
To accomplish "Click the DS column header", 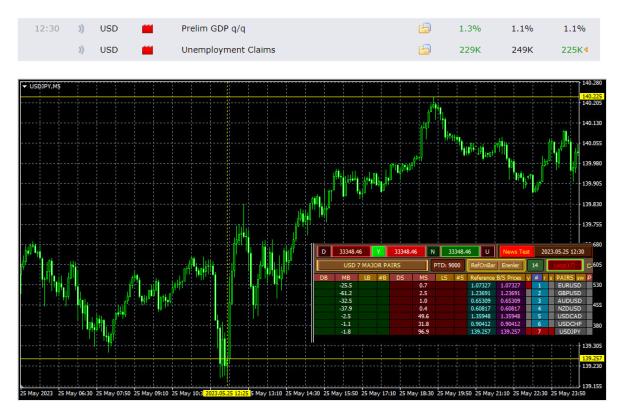I will [400, 277].
